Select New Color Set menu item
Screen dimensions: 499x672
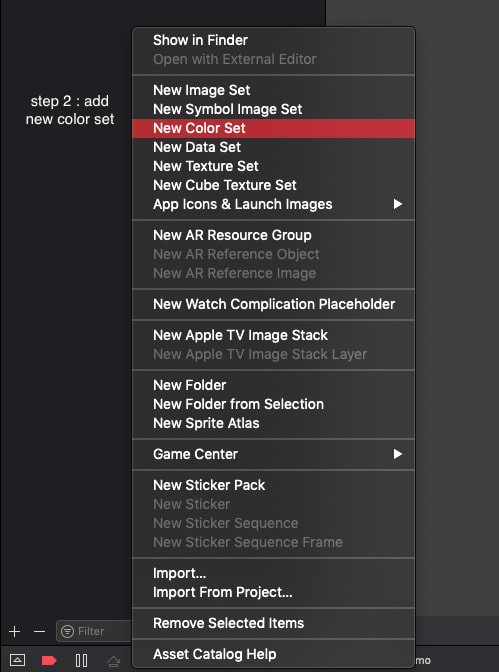274,128
